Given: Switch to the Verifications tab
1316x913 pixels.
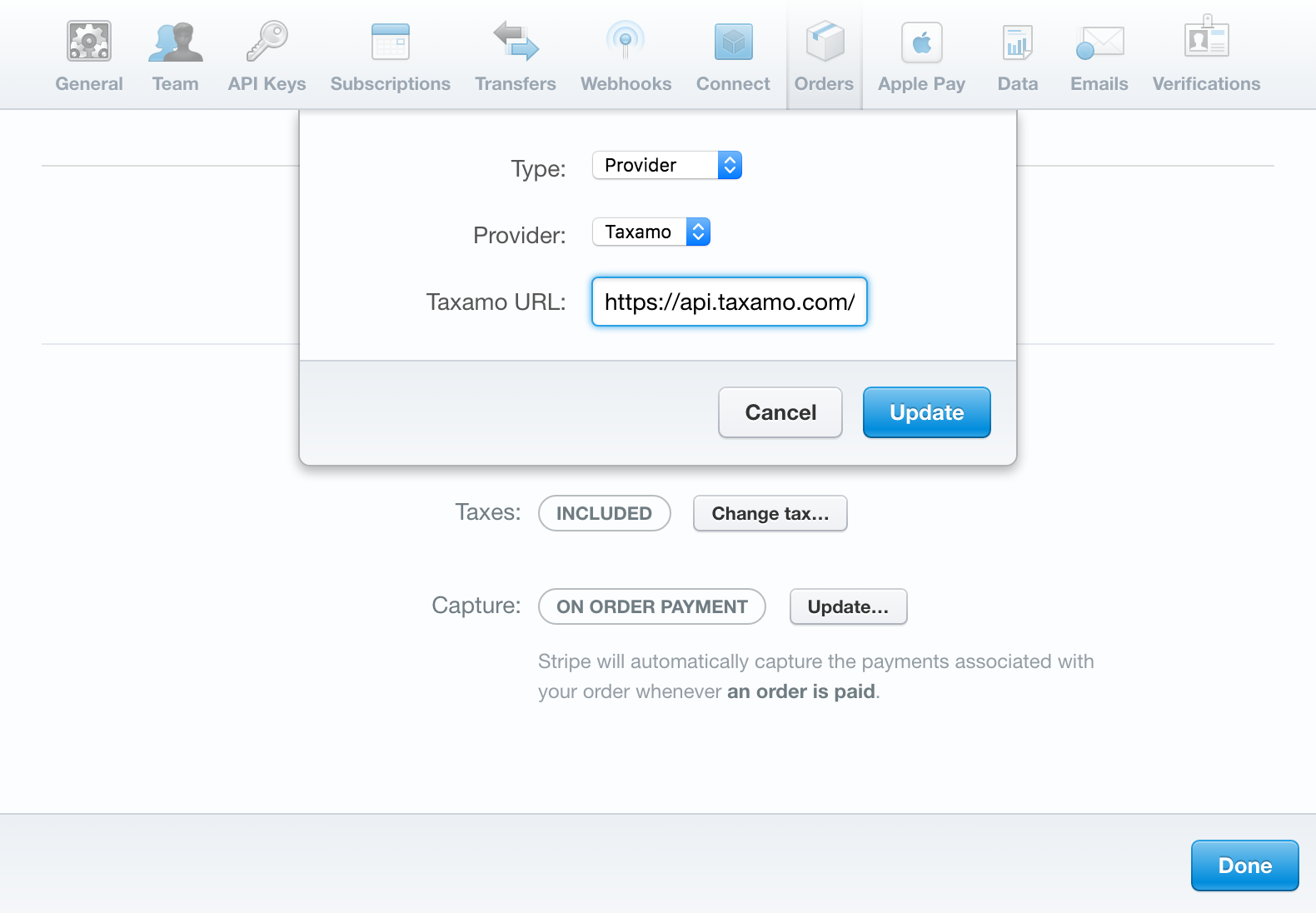Looking at the screenshot, I should tap(1207, 57).
